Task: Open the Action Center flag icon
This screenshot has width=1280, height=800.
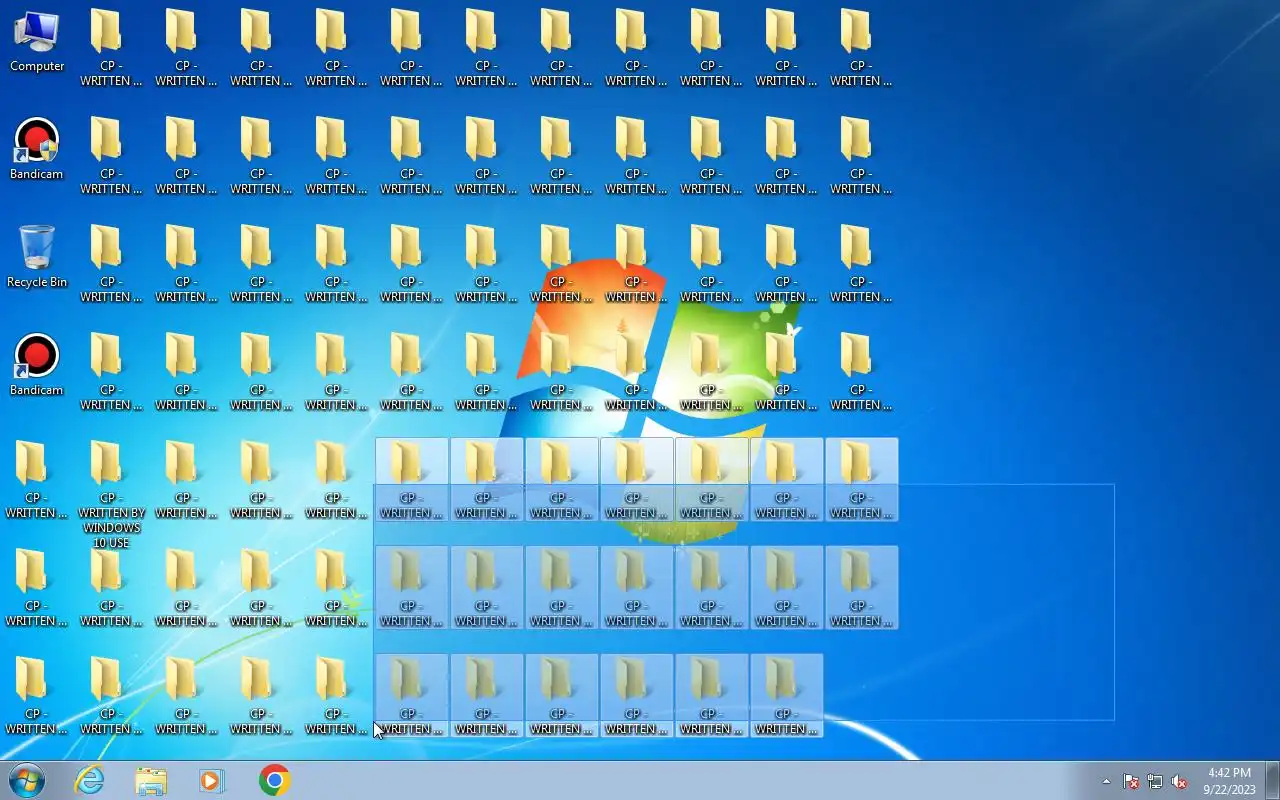Action: tap(1131, 781)
